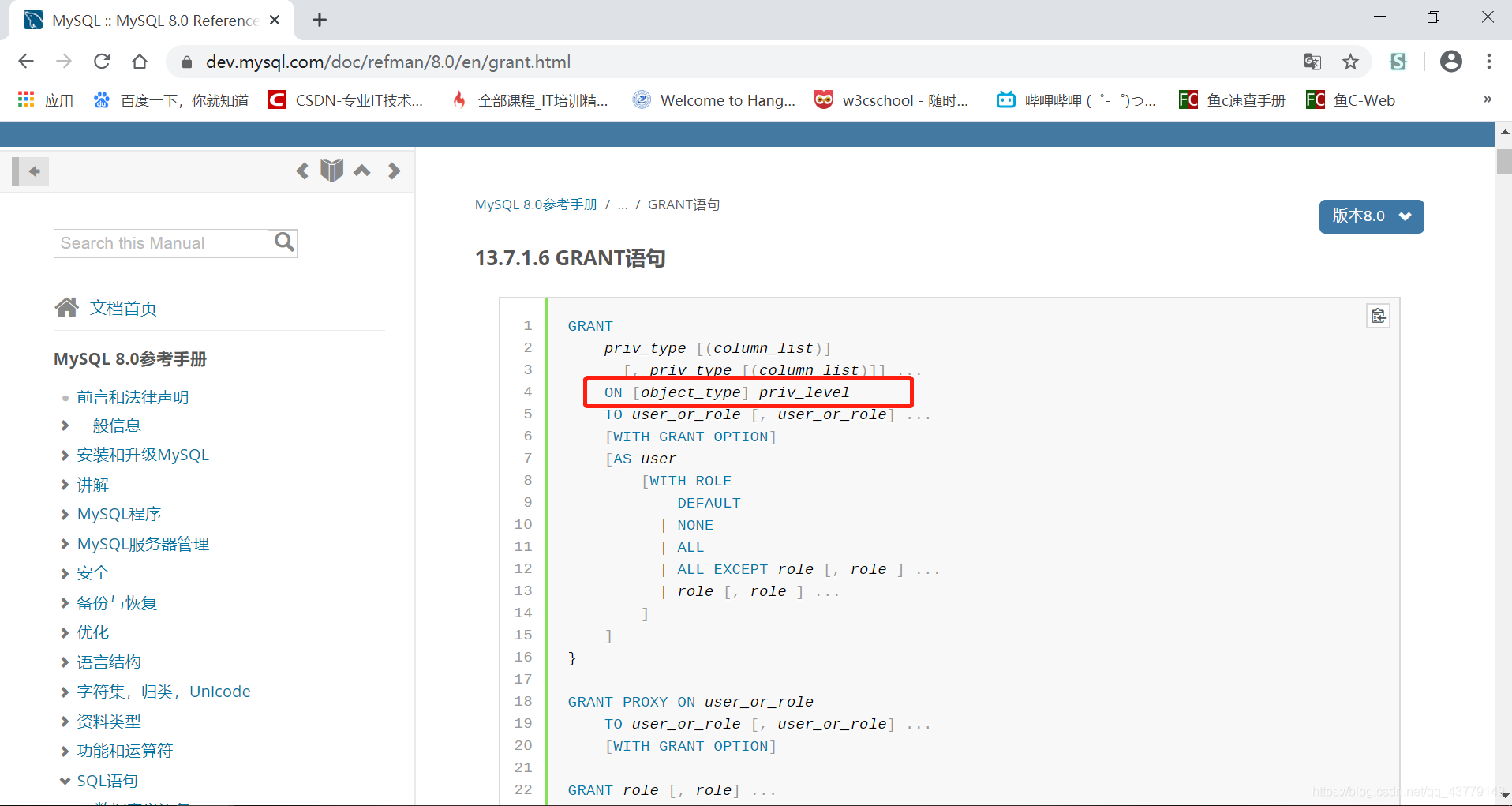Go back to the previous browser page
Screen dimensions: 1512x806
click(26, 62)
